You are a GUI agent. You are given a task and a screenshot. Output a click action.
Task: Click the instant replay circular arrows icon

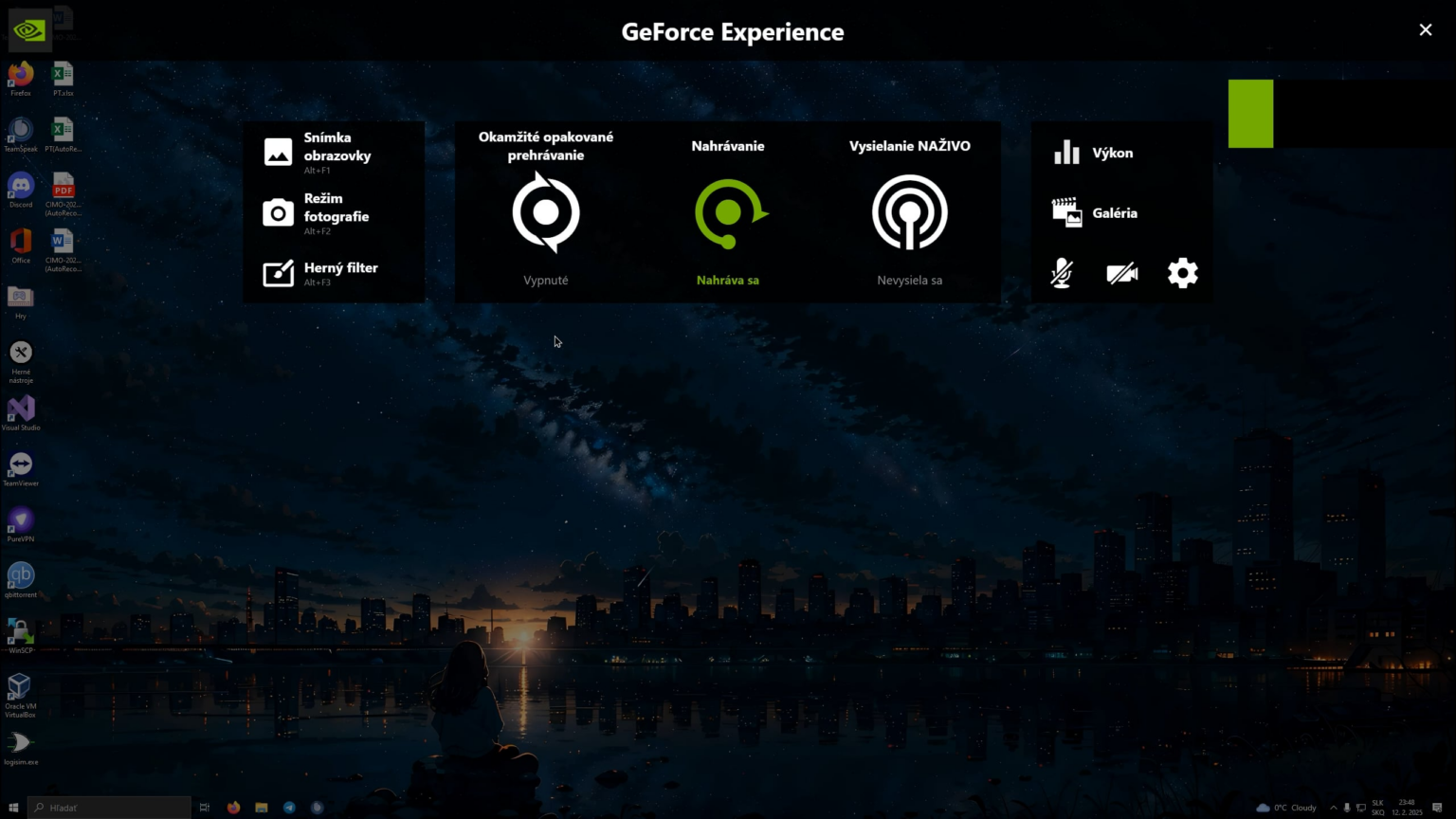546,212
